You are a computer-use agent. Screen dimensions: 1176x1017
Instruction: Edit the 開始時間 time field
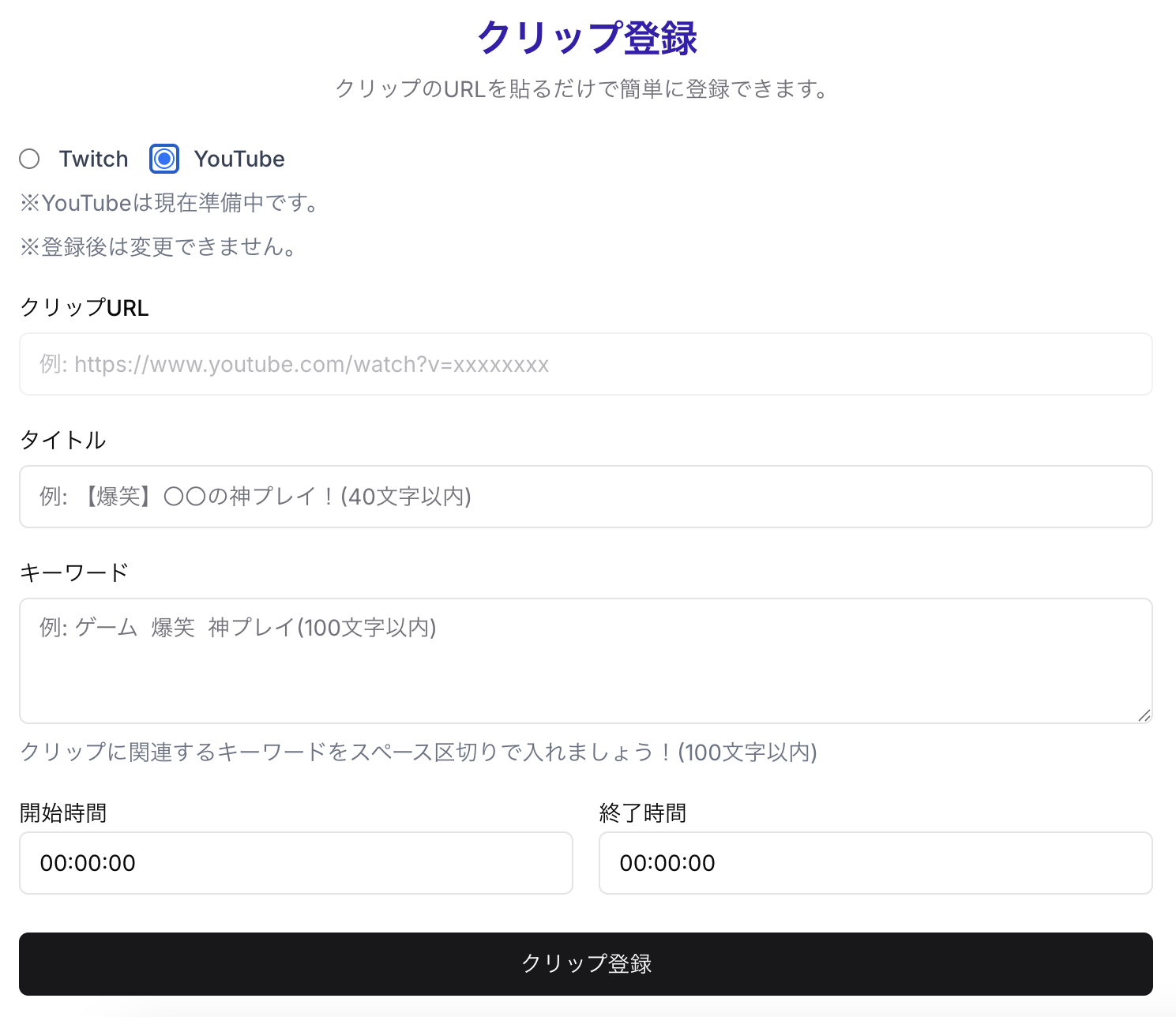[296, 863]
